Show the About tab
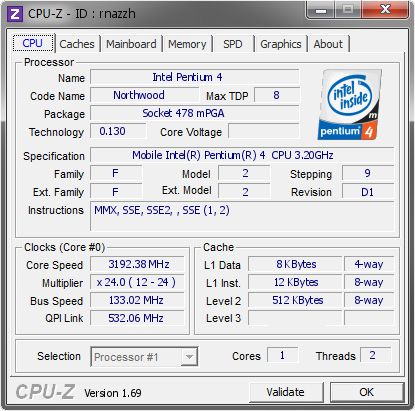Screen dimensions: 415x411 (x=328, y=44)
